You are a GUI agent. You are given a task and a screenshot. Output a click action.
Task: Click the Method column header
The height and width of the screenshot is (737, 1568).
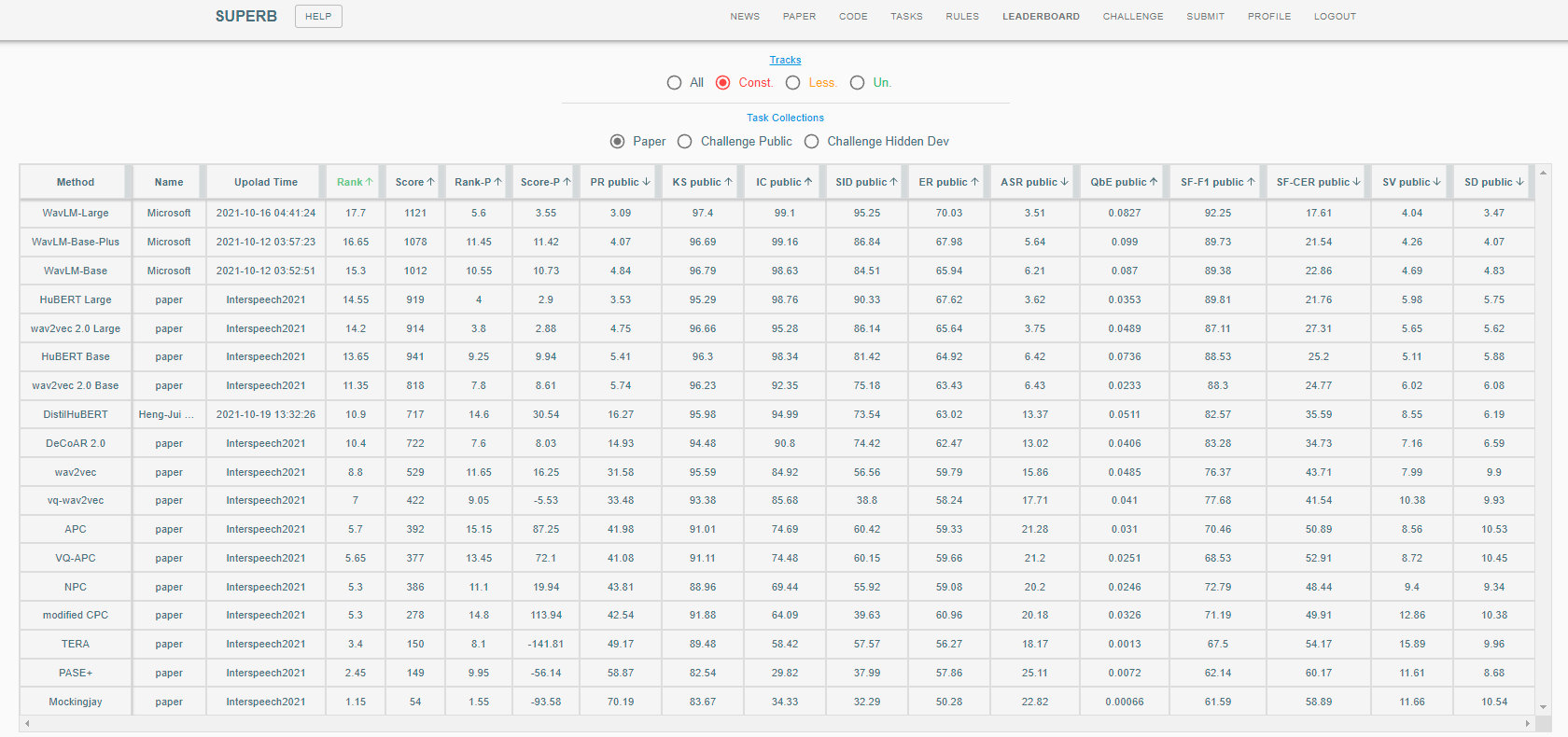(x=76, y=182)
